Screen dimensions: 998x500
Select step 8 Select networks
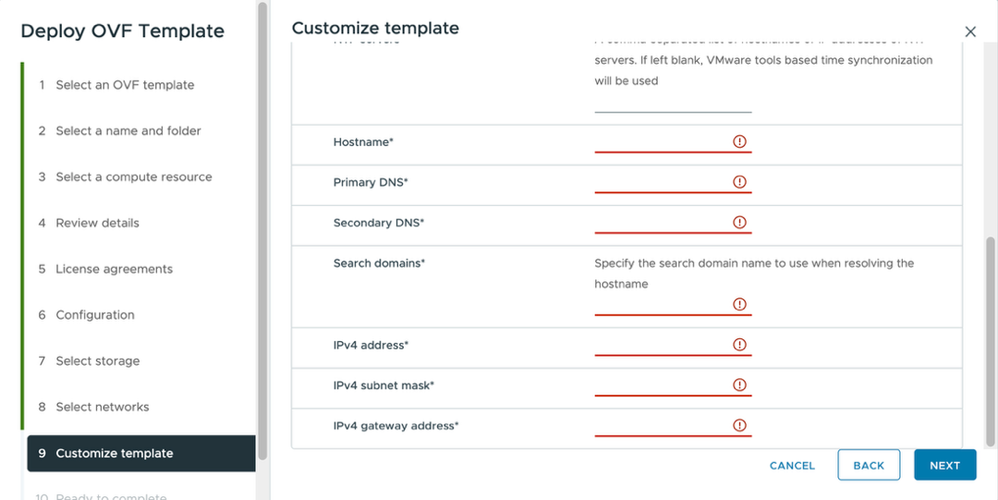[x=102, y=407]
